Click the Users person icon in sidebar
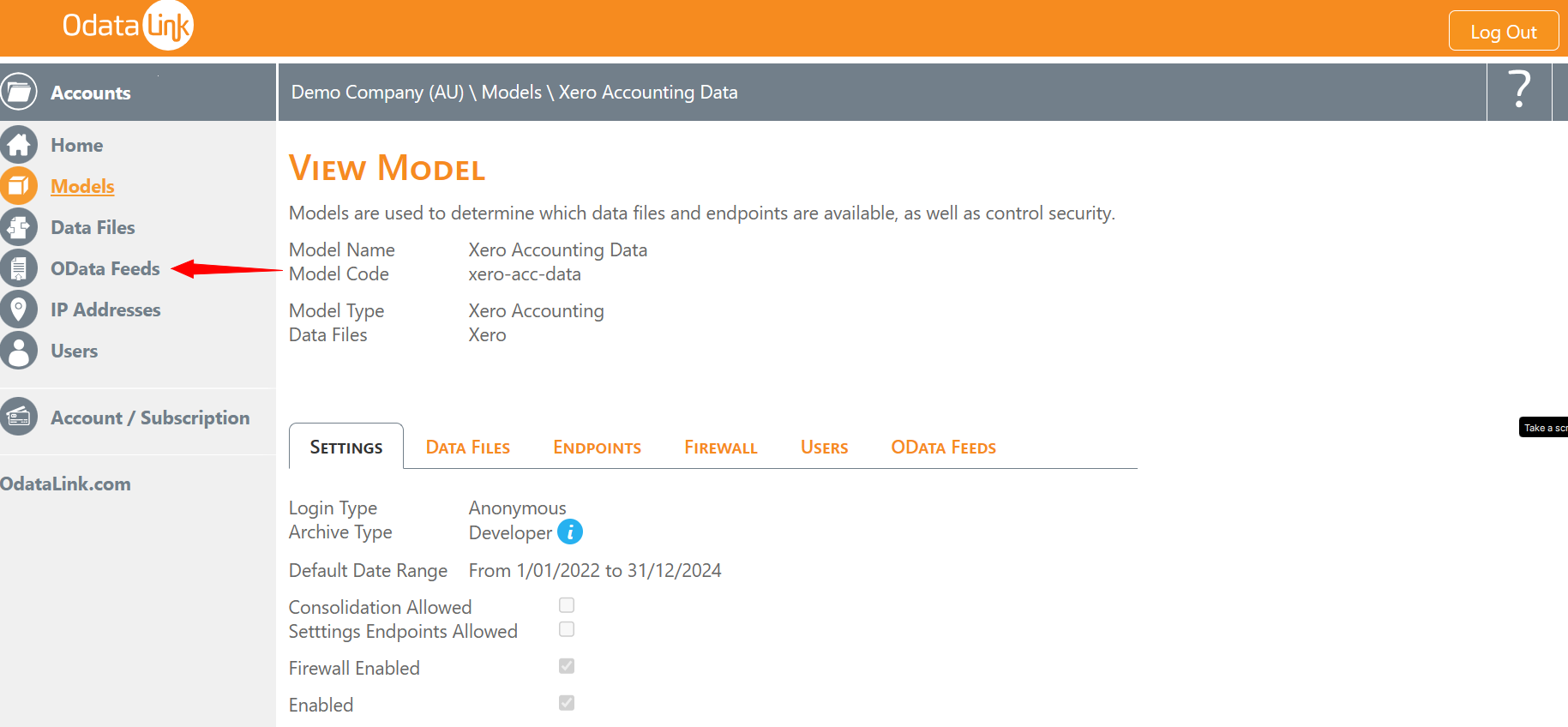Viewport: 1568px width, 727px height. tap(20, 350)
